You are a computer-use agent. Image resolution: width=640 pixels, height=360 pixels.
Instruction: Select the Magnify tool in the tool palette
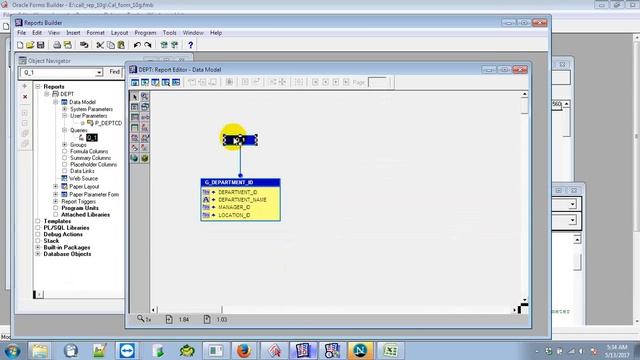pos(144,97)
